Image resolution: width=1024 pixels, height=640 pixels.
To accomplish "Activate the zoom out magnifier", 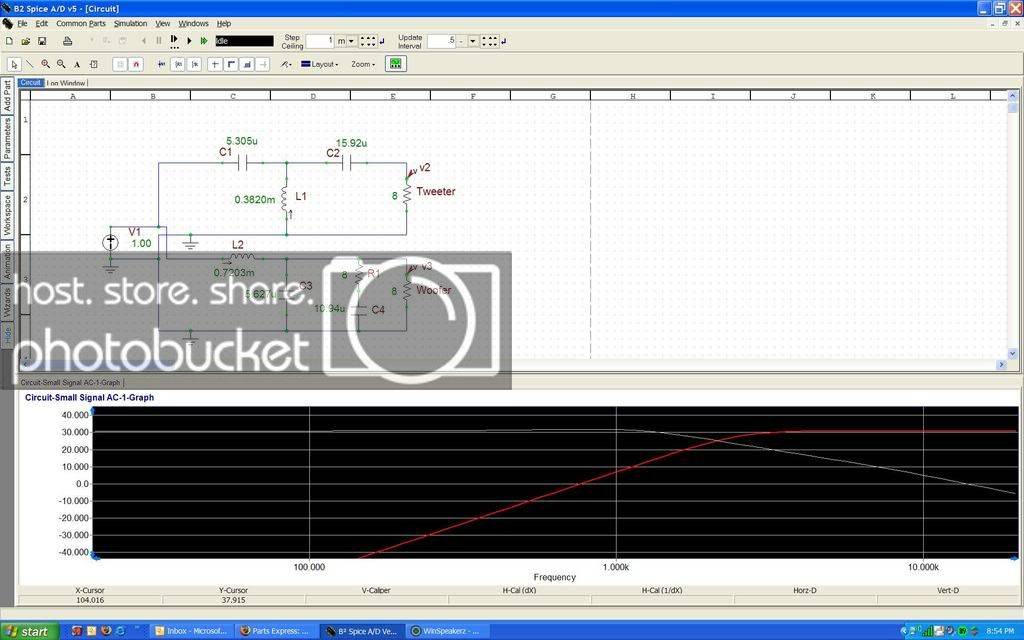I will (x=61, y=64).
